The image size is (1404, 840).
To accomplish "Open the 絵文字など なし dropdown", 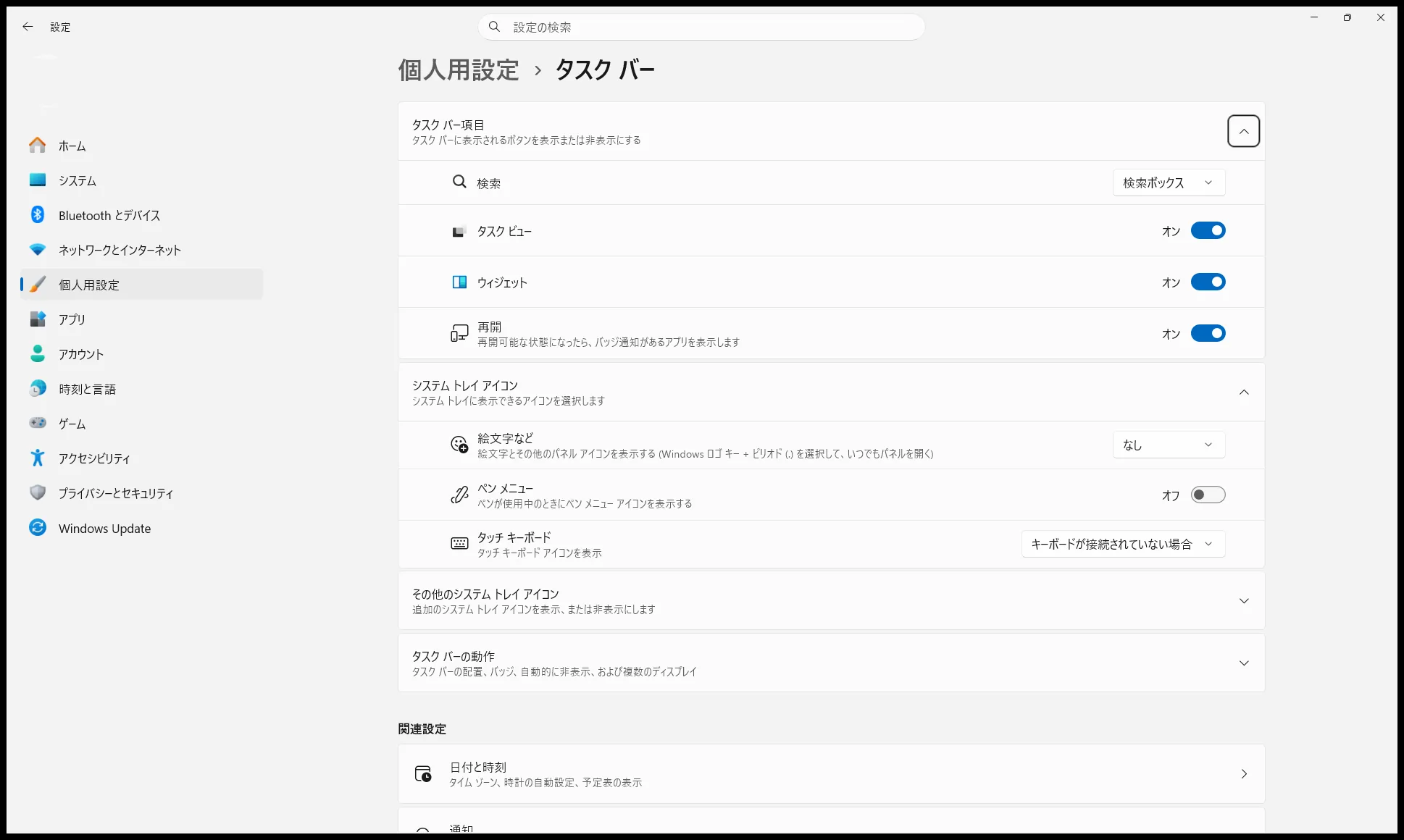I will pyautogui.click(x=1169, y=445).
